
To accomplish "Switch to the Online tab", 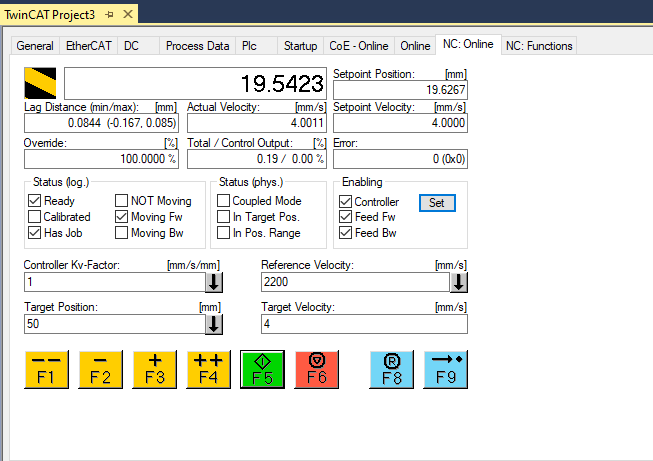I will click(x=415, y=46).
